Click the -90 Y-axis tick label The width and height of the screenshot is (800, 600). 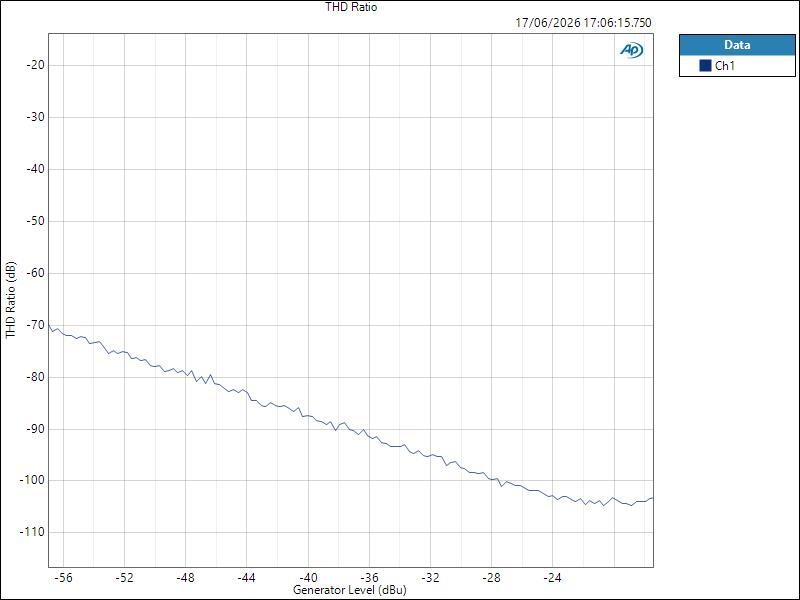click(35, 429)
